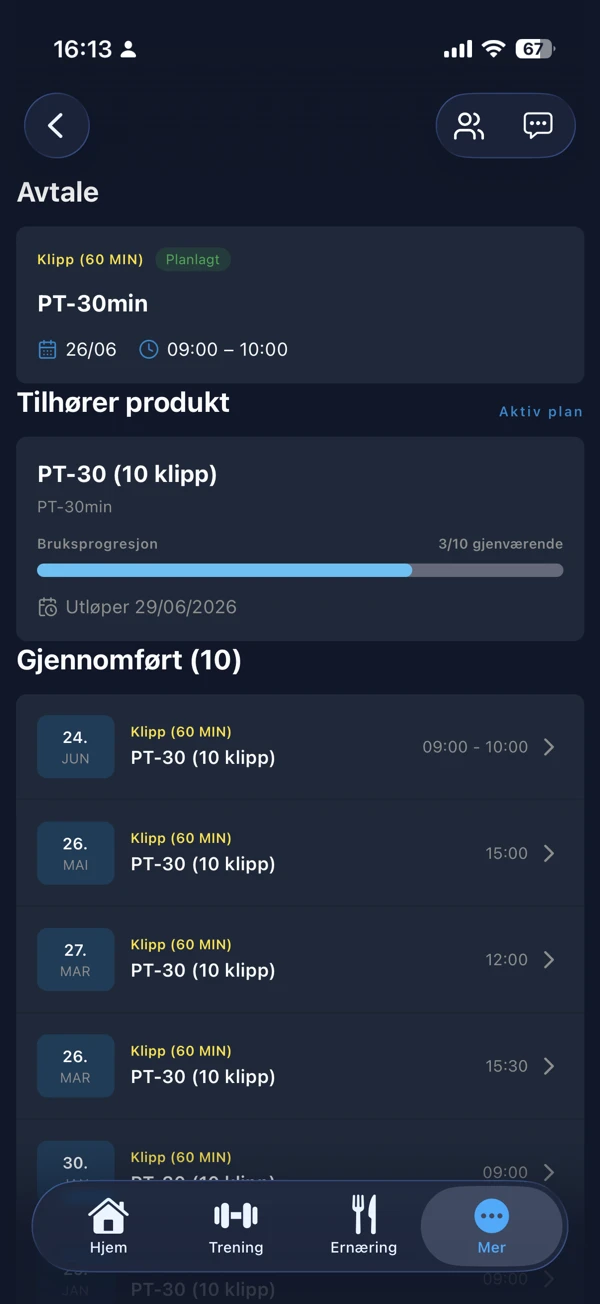
Task: Open the Aktiv plan link
Action: (541, 412)
